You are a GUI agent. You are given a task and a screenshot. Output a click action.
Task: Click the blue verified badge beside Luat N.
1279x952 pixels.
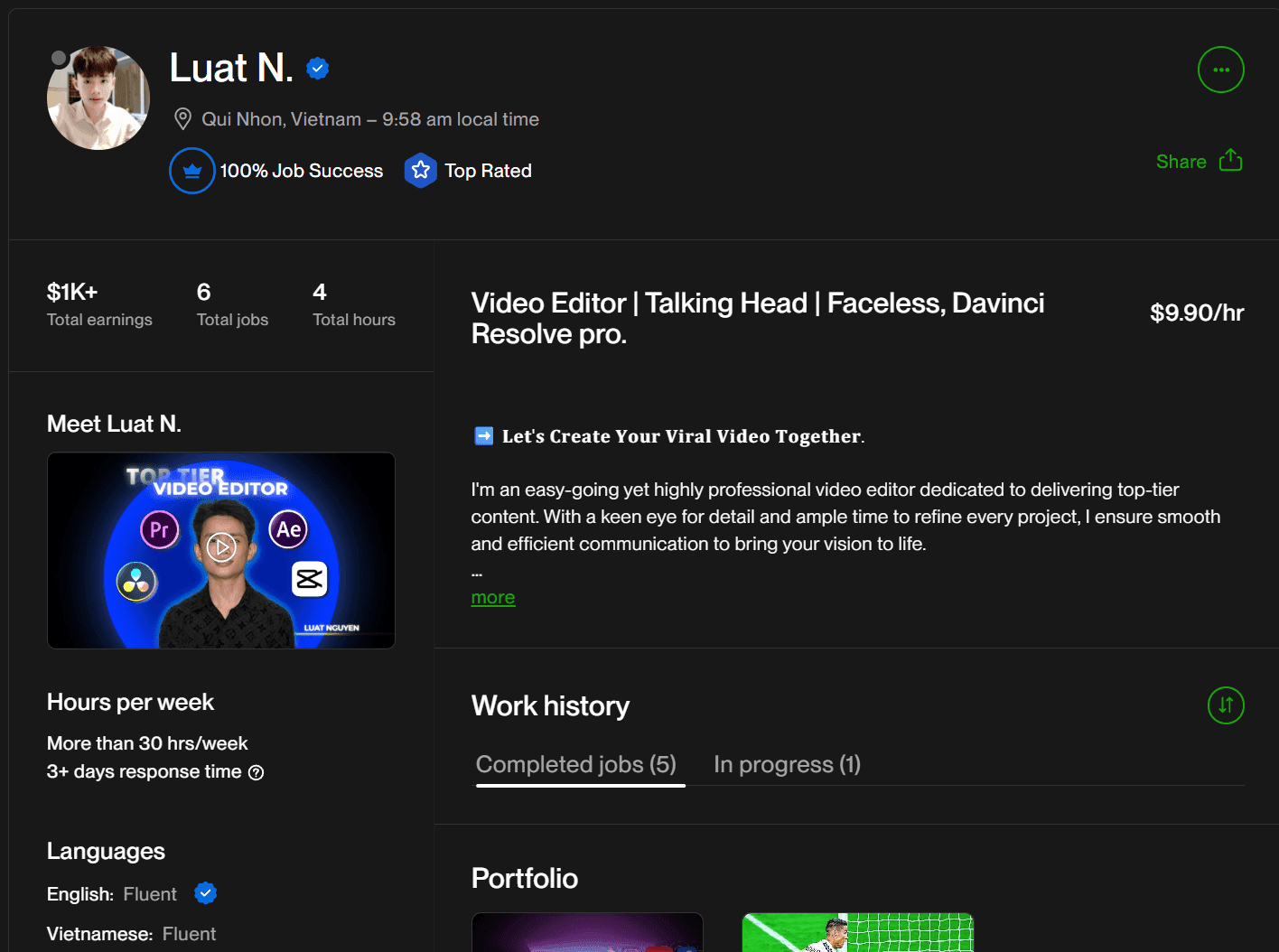coord(318,68)
